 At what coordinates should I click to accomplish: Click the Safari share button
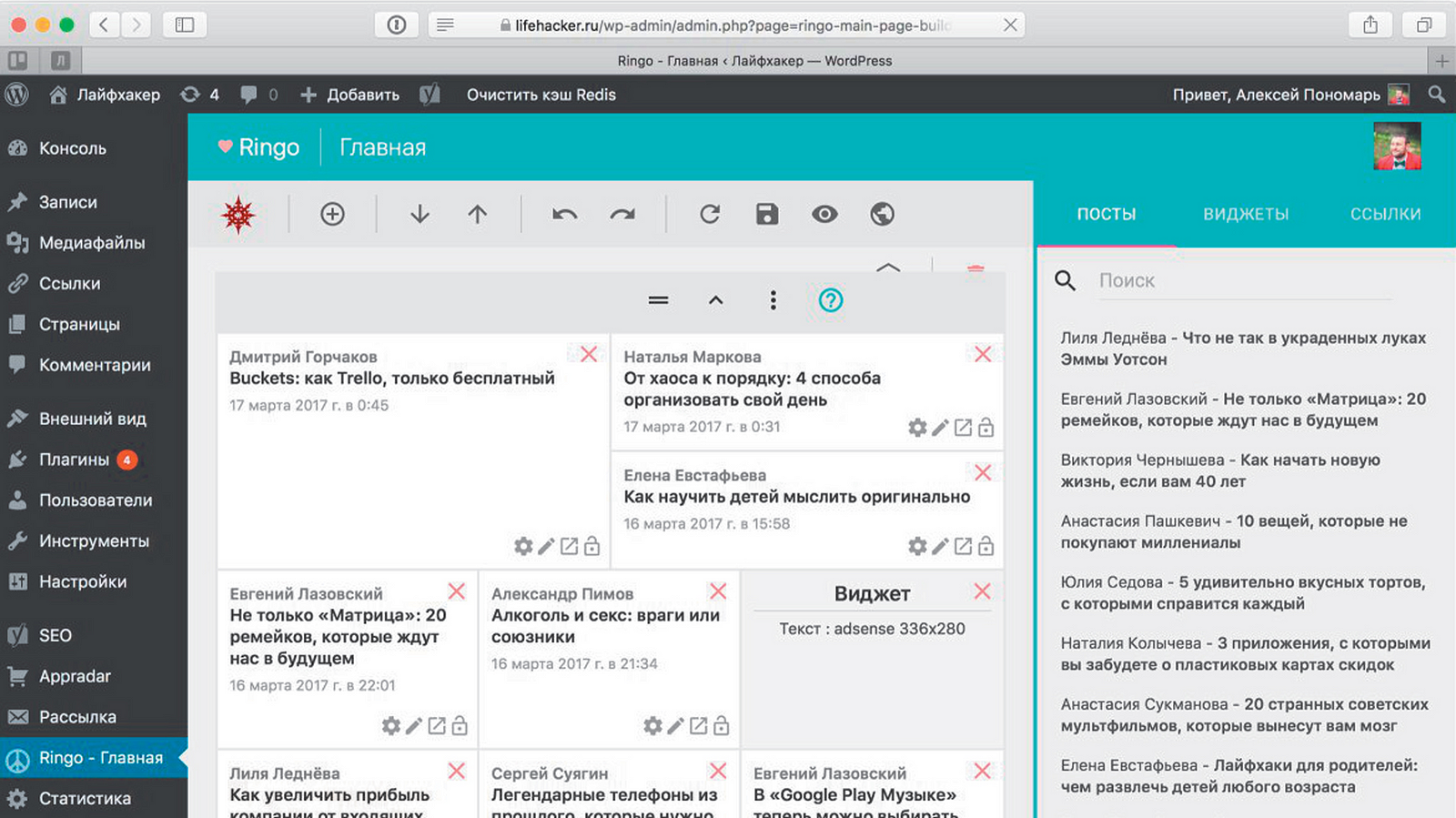click(1370, 25)
